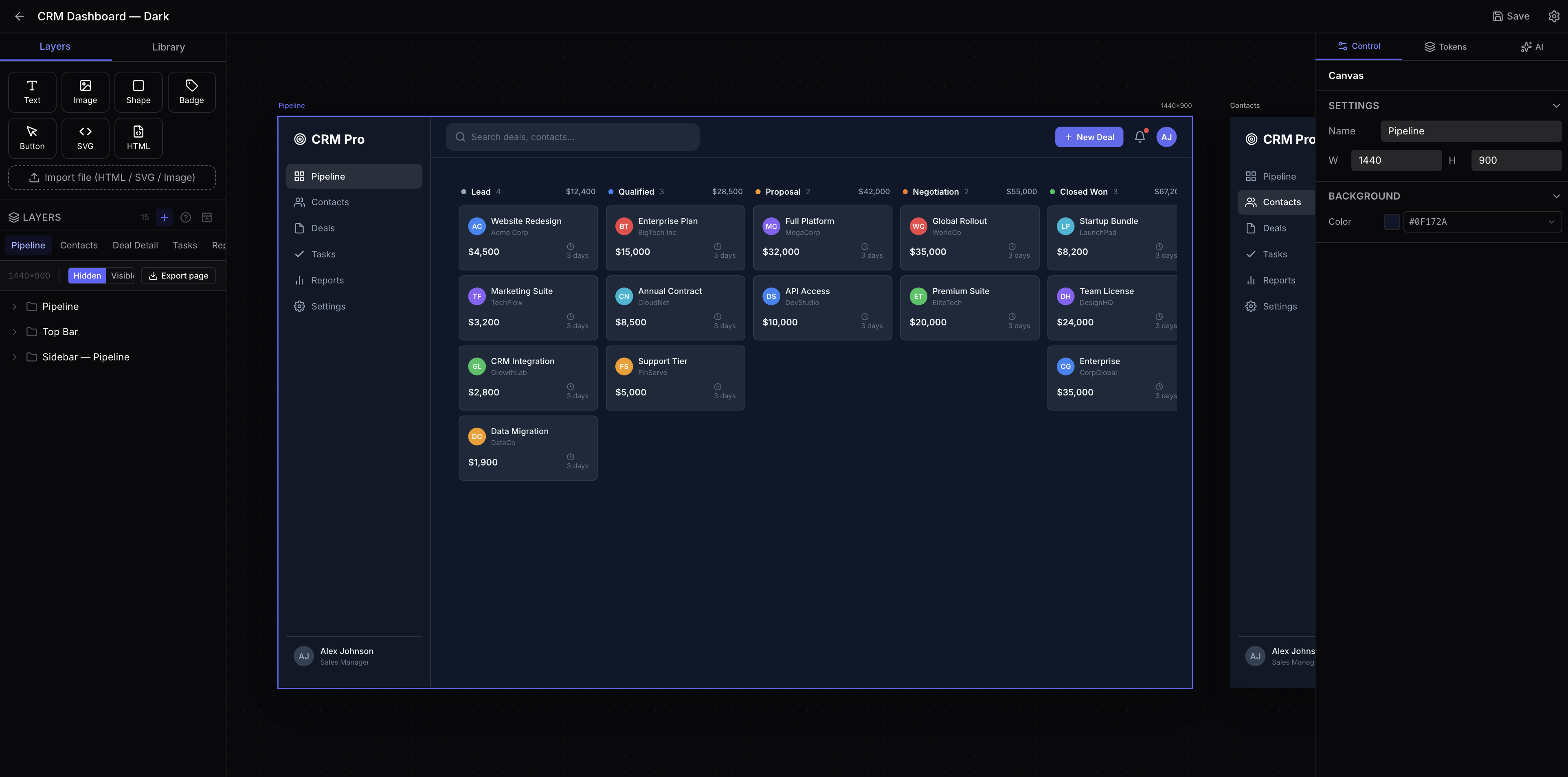Click the notification bell in canvas
1568x777 pixels.
coord(1140,137)
